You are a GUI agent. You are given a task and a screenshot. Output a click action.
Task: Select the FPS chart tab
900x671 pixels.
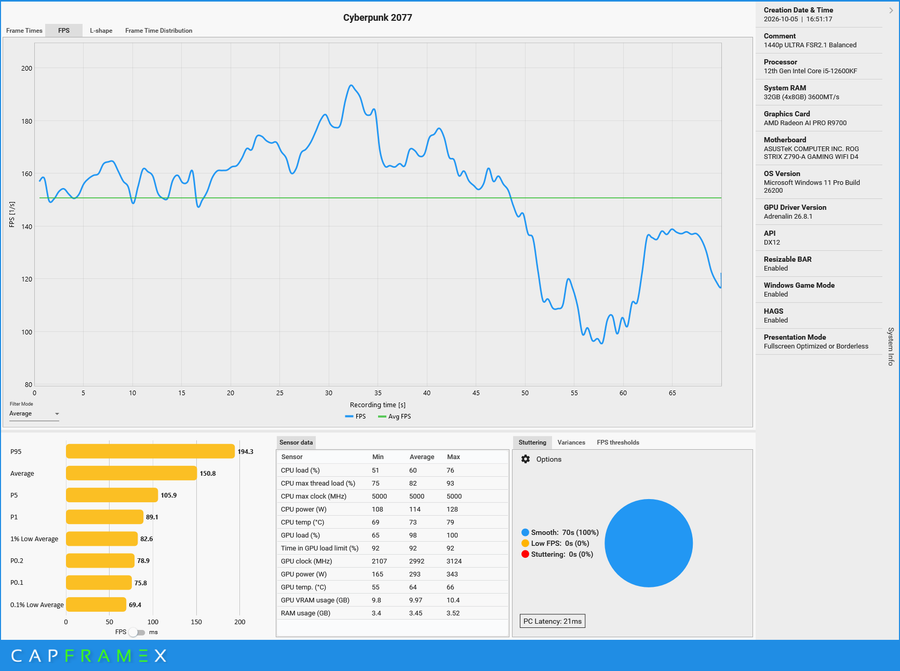click(64, 30)
